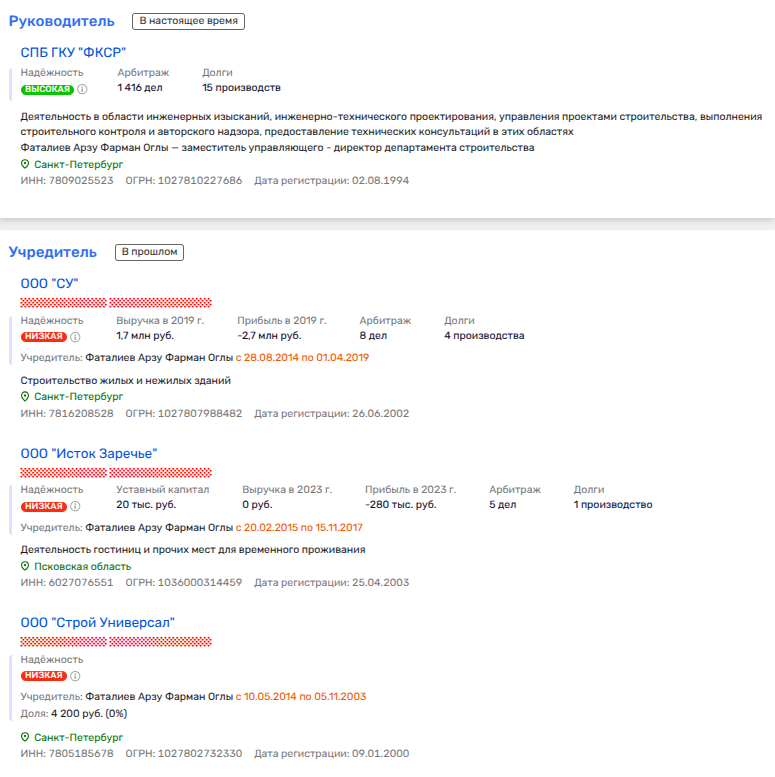Click location pin icon for СПБ ГКУ "ФКСР"
Image resolution: width=775 pixels, height=777 pixels.
26,164
